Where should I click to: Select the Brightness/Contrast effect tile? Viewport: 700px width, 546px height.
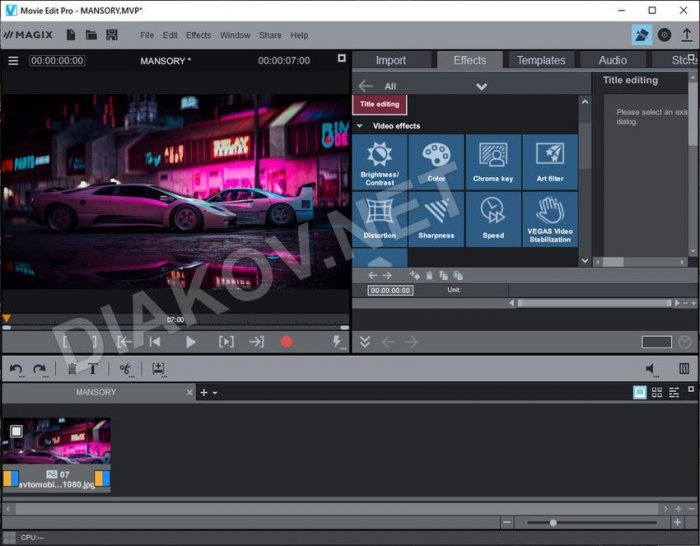click(379, 162)
